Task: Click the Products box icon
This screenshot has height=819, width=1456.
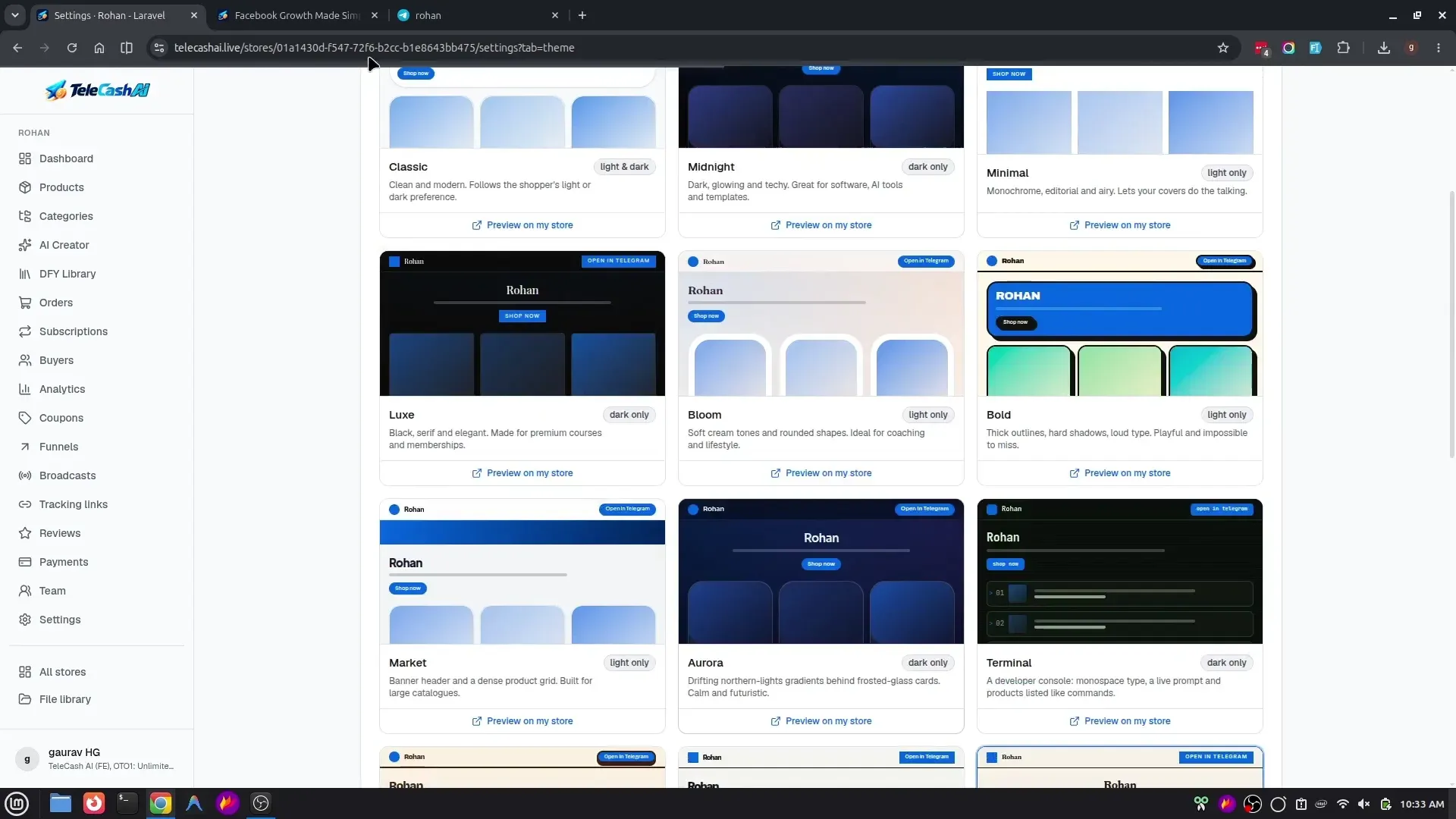Action: [x=25, y=187]
